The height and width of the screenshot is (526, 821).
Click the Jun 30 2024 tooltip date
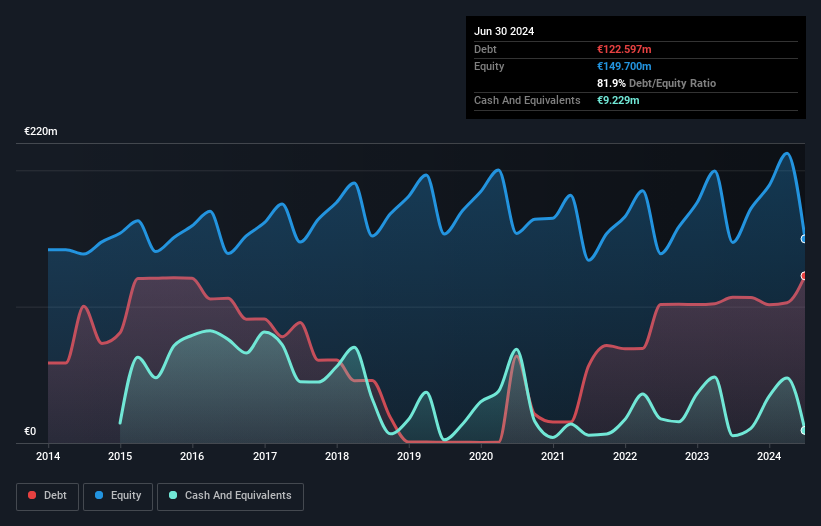(504, 31)
